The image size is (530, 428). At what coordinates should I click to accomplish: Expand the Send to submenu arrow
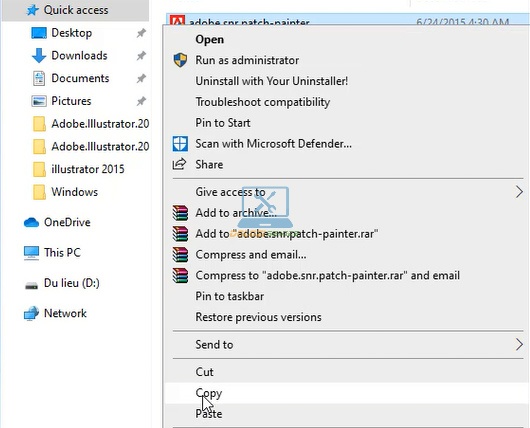point(519,345)
